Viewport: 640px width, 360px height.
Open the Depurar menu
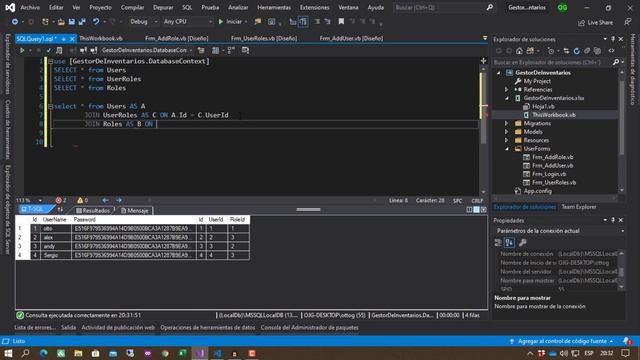point(163,7)
